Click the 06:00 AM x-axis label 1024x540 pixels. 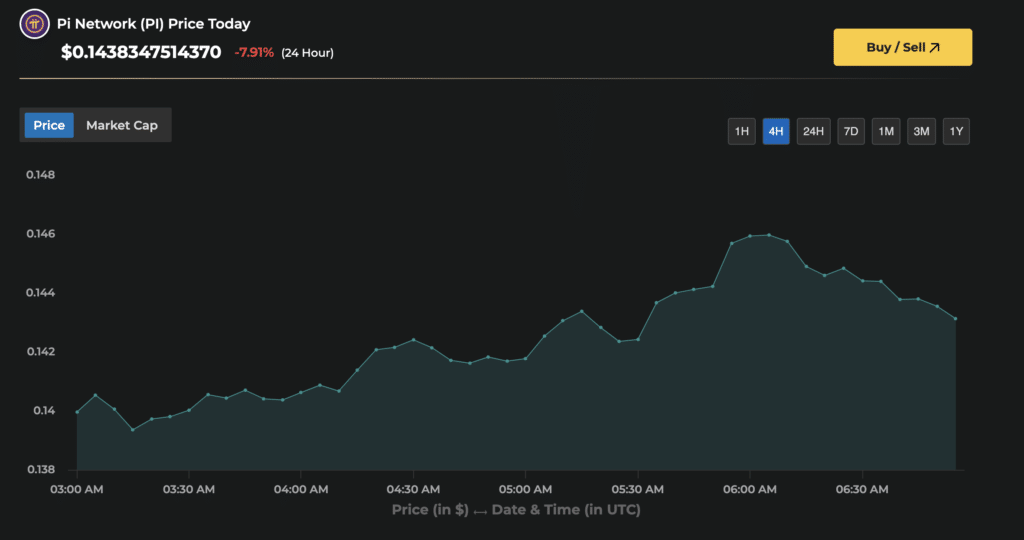750,489
